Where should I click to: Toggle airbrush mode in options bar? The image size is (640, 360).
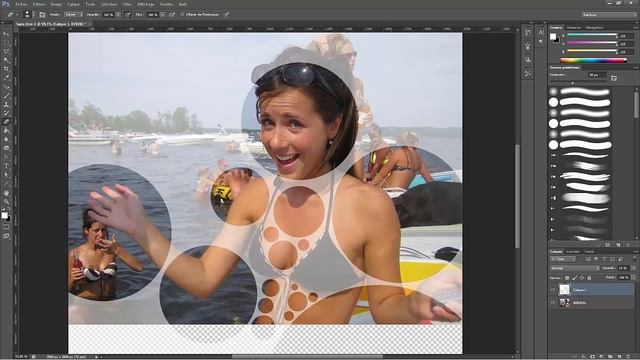tap(172, 15)
